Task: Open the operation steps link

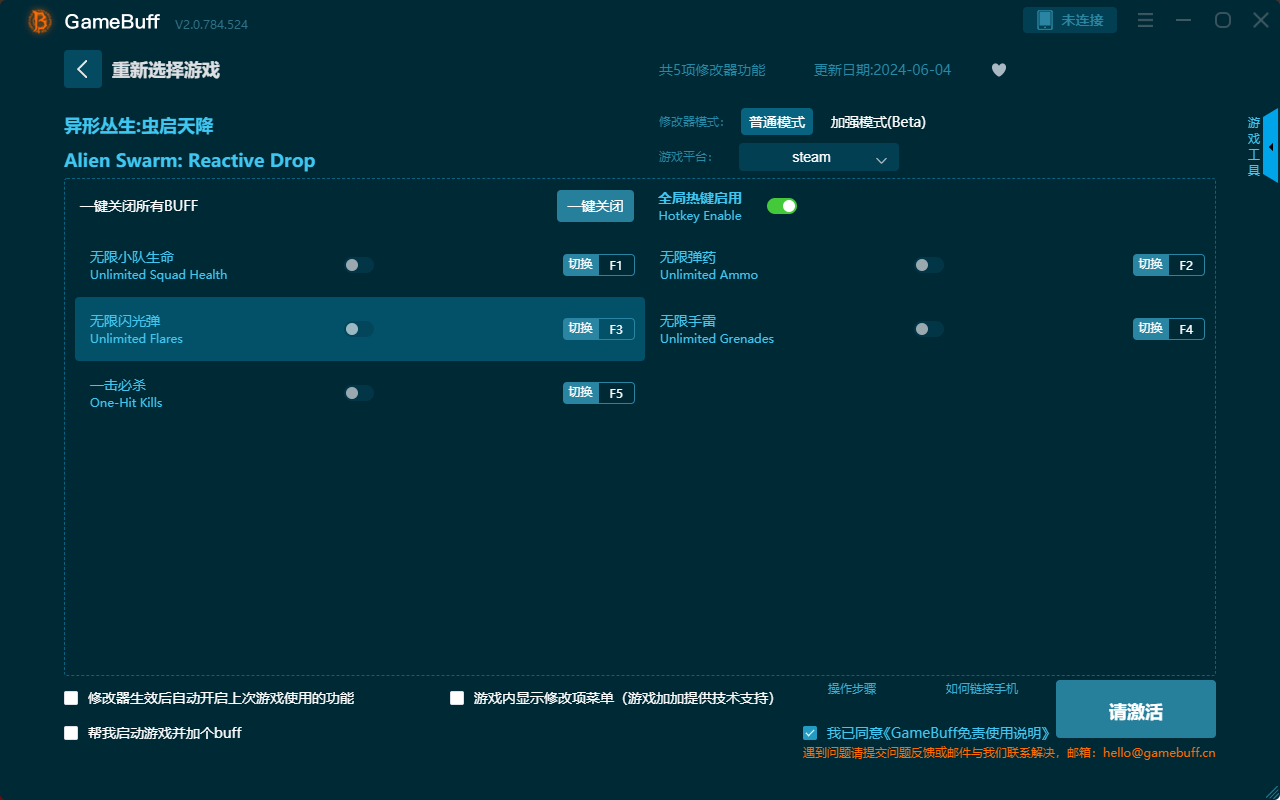Action: click(852, 689)
